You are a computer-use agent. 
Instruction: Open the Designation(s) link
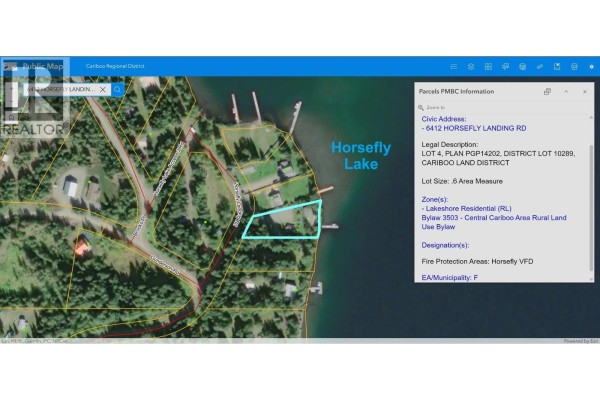[445, 245]
